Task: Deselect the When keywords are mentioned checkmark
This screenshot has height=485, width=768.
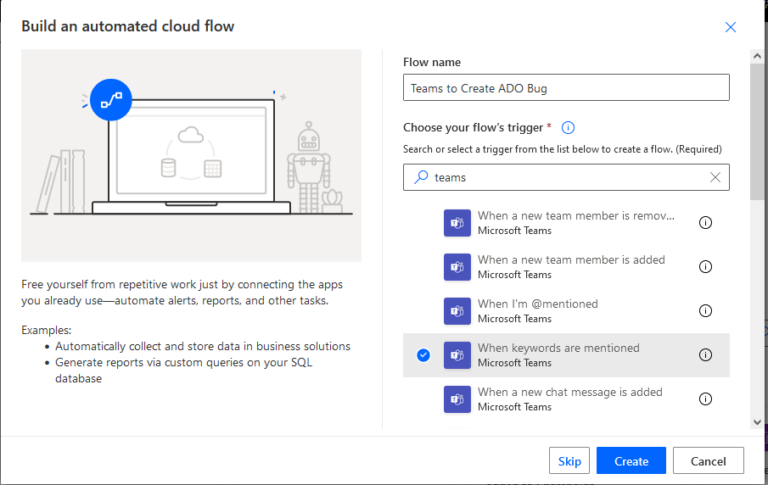Action: click(x=423, y=355)
